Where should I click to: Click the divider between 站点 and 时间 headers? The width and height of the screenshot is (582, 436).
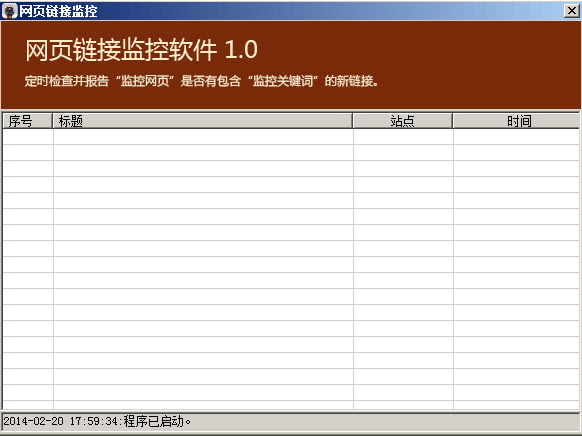click(x=453, y=121)
